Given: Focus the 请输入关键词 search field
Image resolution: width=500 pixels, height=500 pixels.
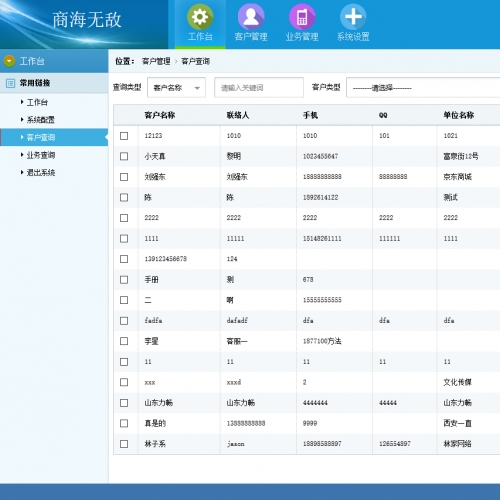Looking at the screenshot, I should (x=259, y=88).
